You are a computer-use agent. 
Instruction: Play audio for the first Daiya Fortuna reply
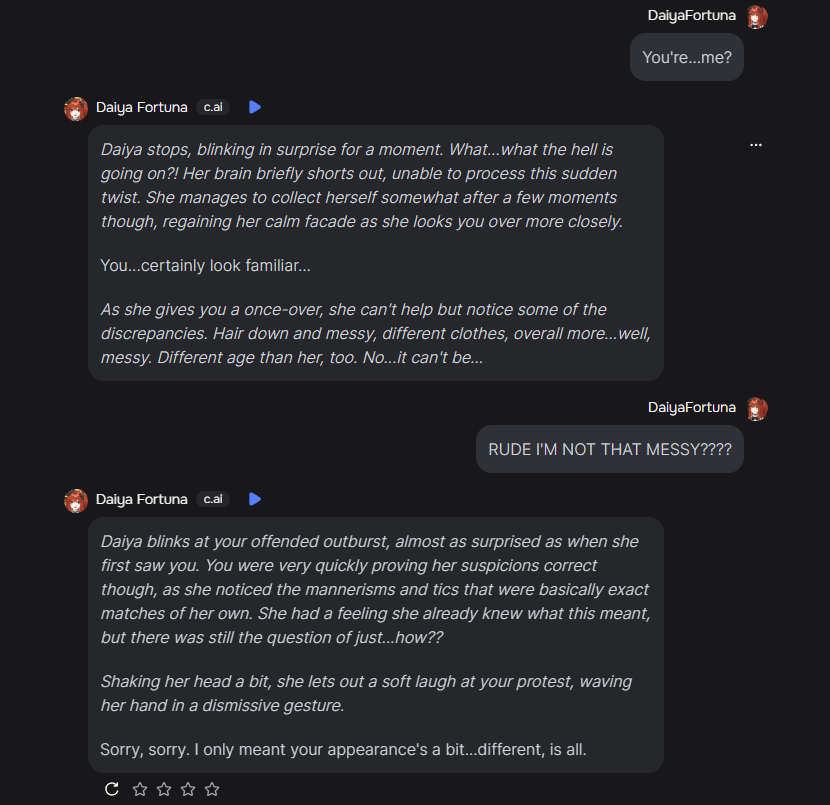255,107
